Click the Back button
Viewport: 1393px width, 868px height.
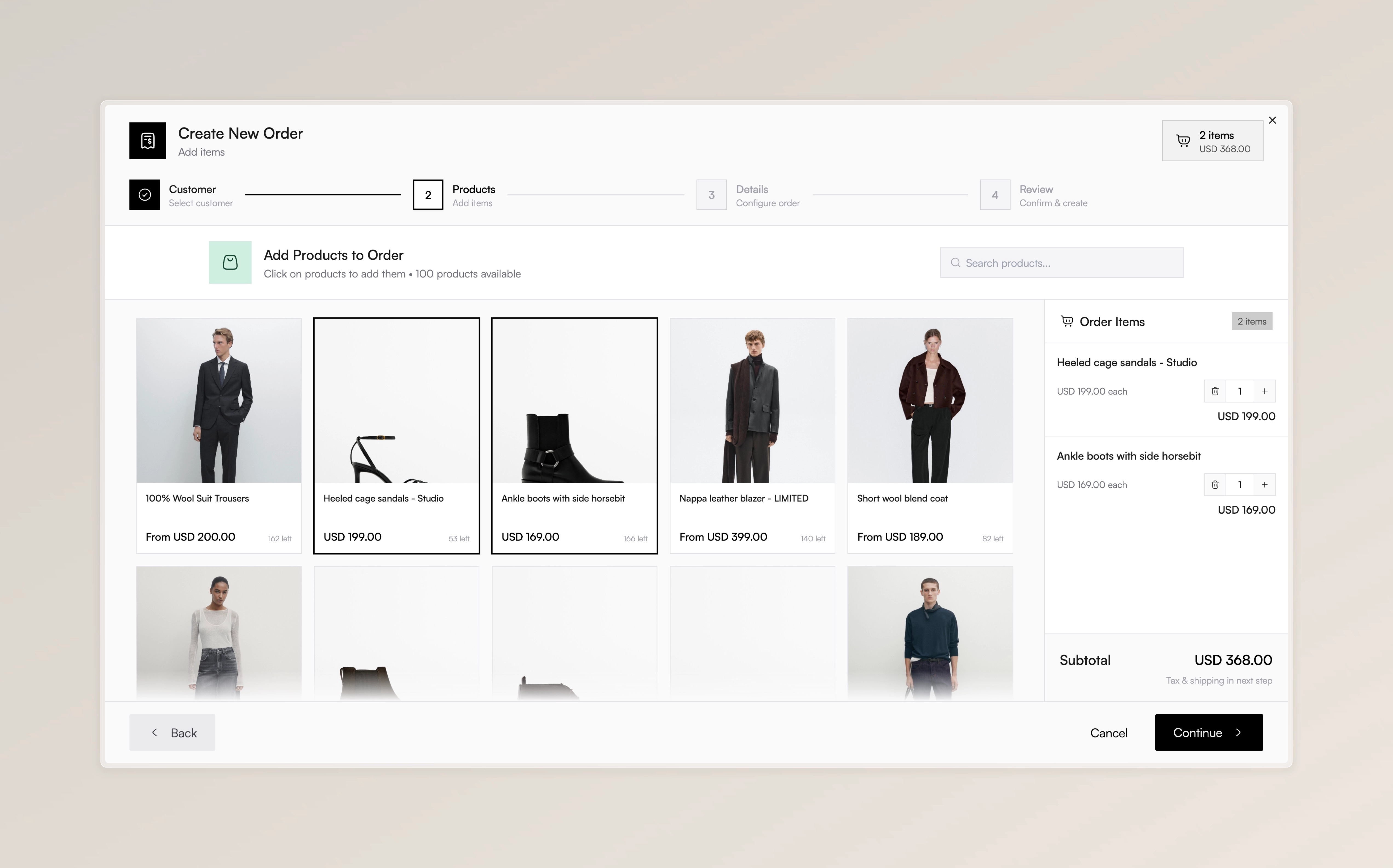[172, 733]
